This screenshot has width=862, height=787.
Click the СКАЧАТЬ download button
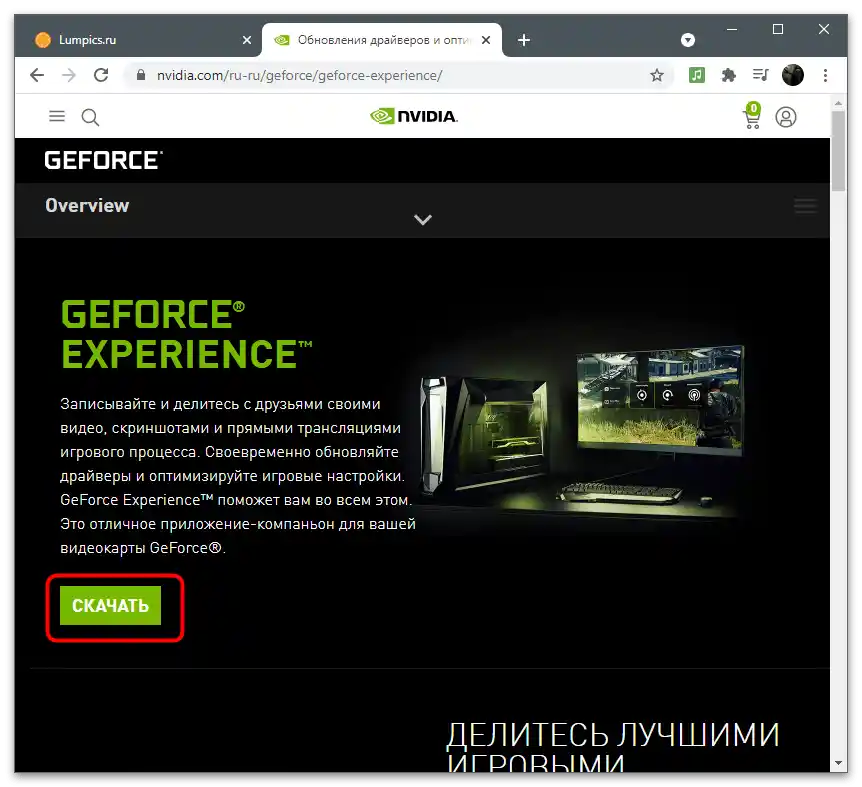pyautogui.click(x=110, y=605)
